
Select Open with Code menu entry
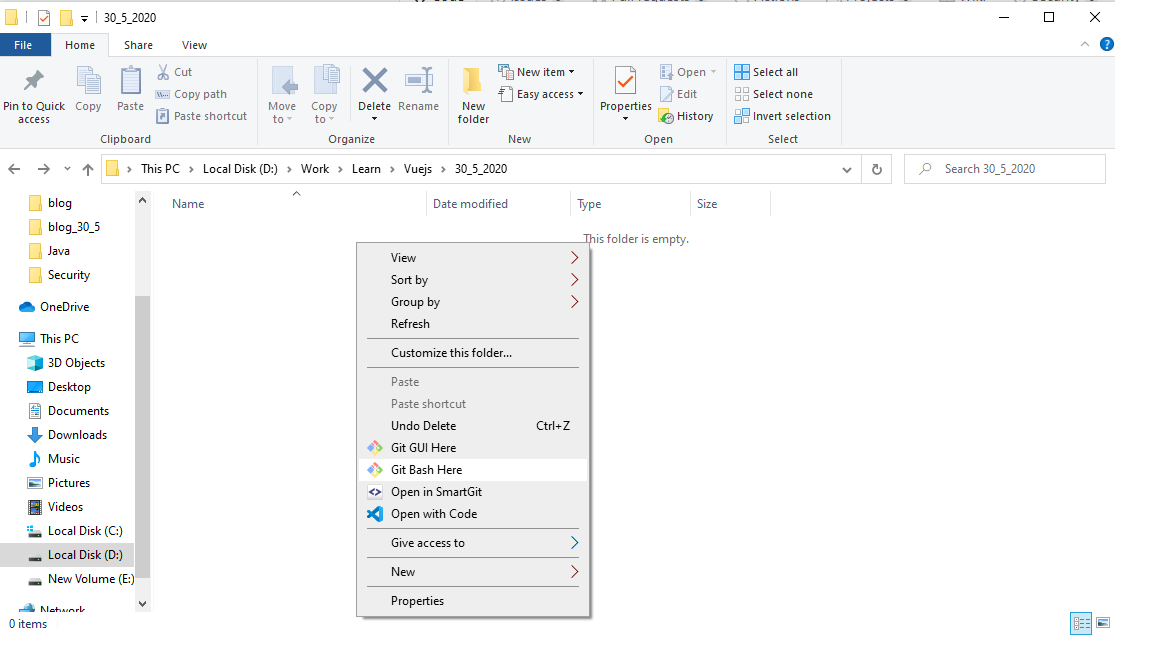click(x=433, y=514)
